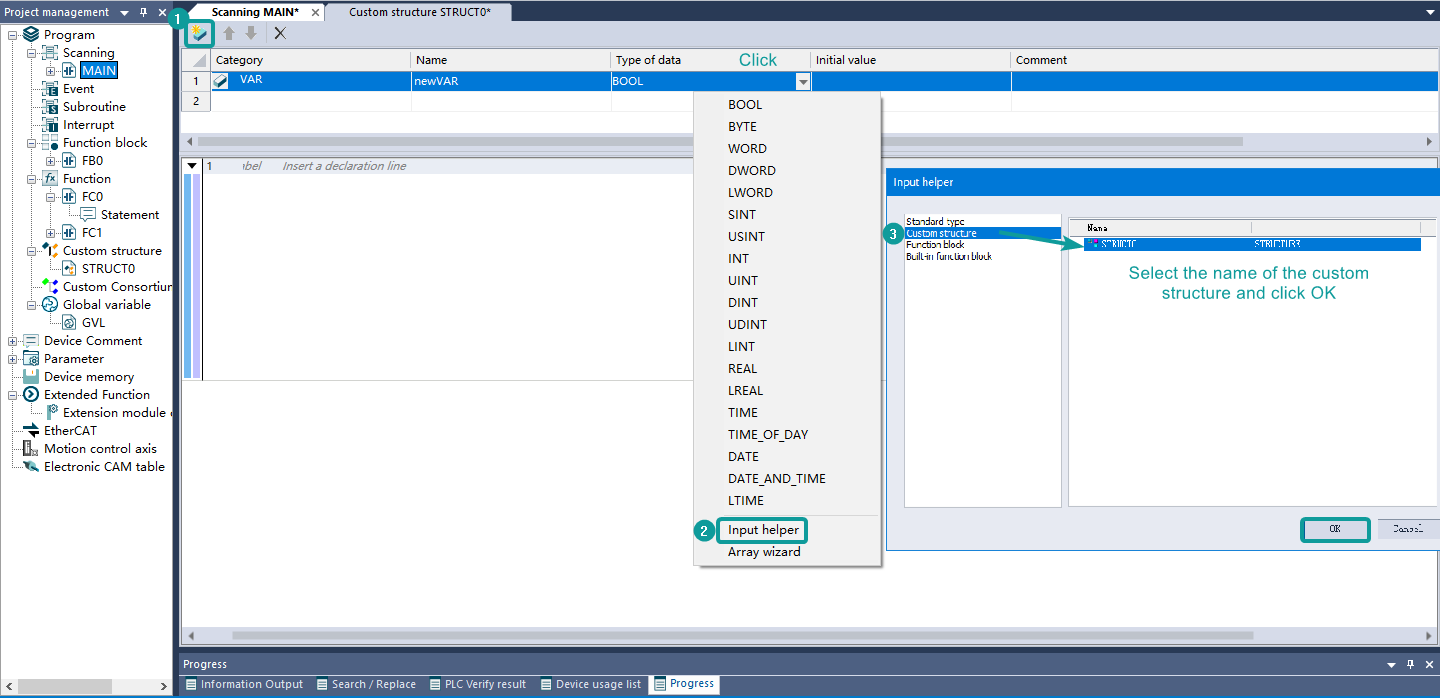This screenshot has height=698, width=1440.
Task: Select DINT in the data type menu
Action: pos(742,303)
